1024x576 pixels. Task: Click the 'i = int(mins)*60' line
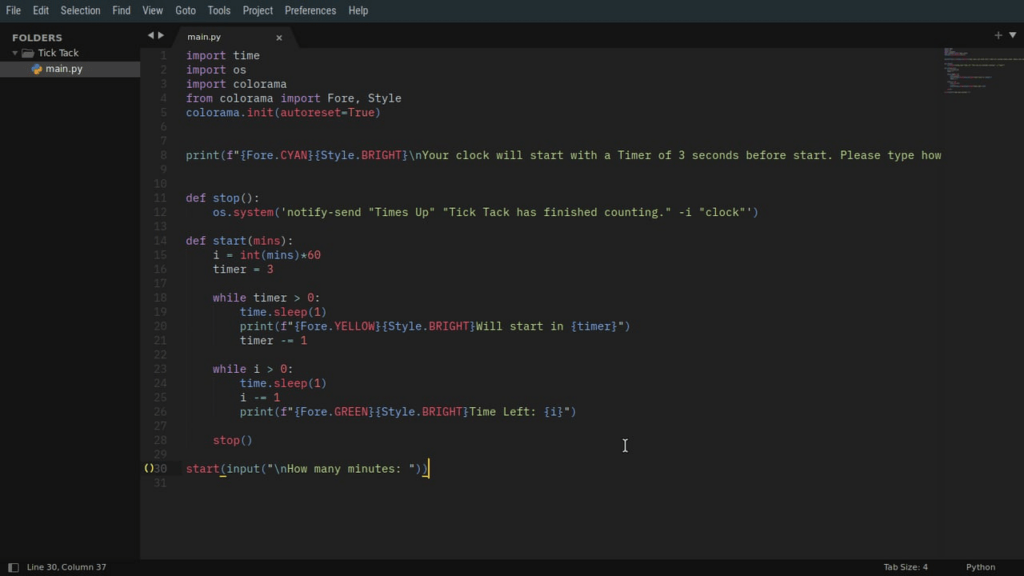click(x=266, y=255)
